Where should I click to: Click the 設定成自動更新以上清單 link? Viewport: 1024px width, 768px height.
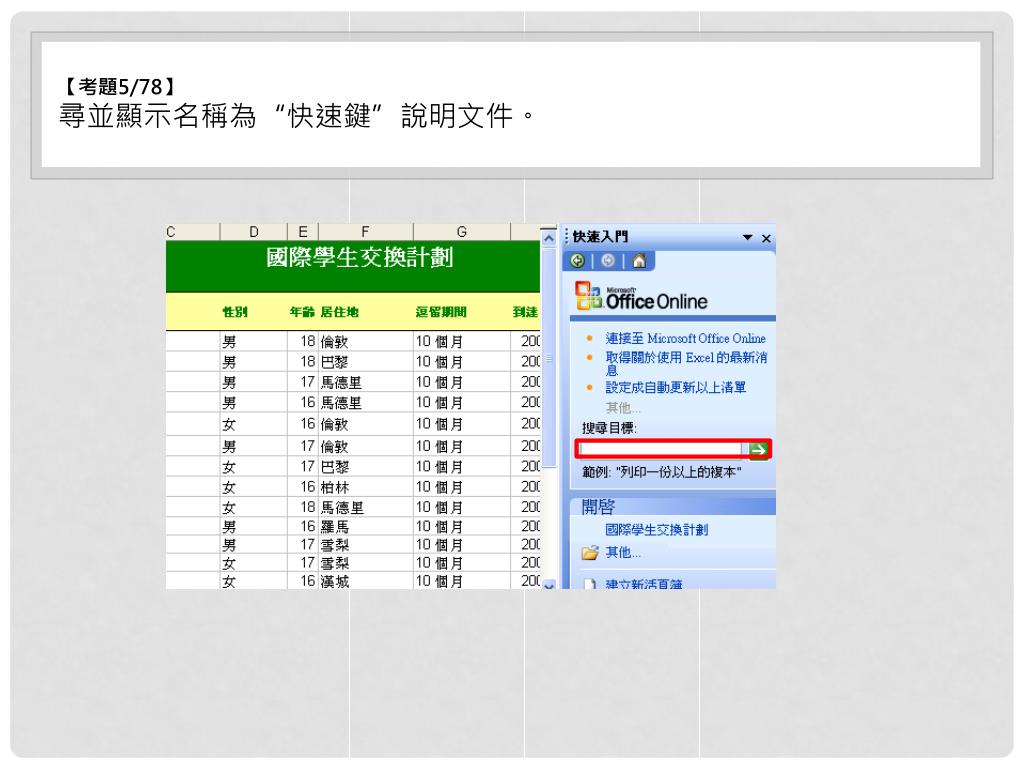tap(675, 387)
